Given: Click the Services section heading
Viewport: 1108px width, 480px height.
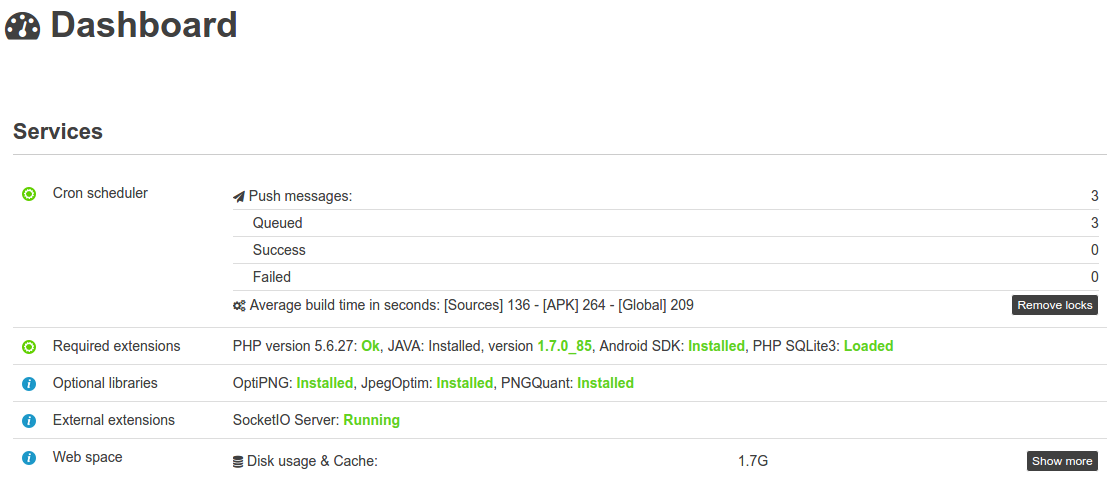Looking at the screenshot, I should click(x=58, y=131).
